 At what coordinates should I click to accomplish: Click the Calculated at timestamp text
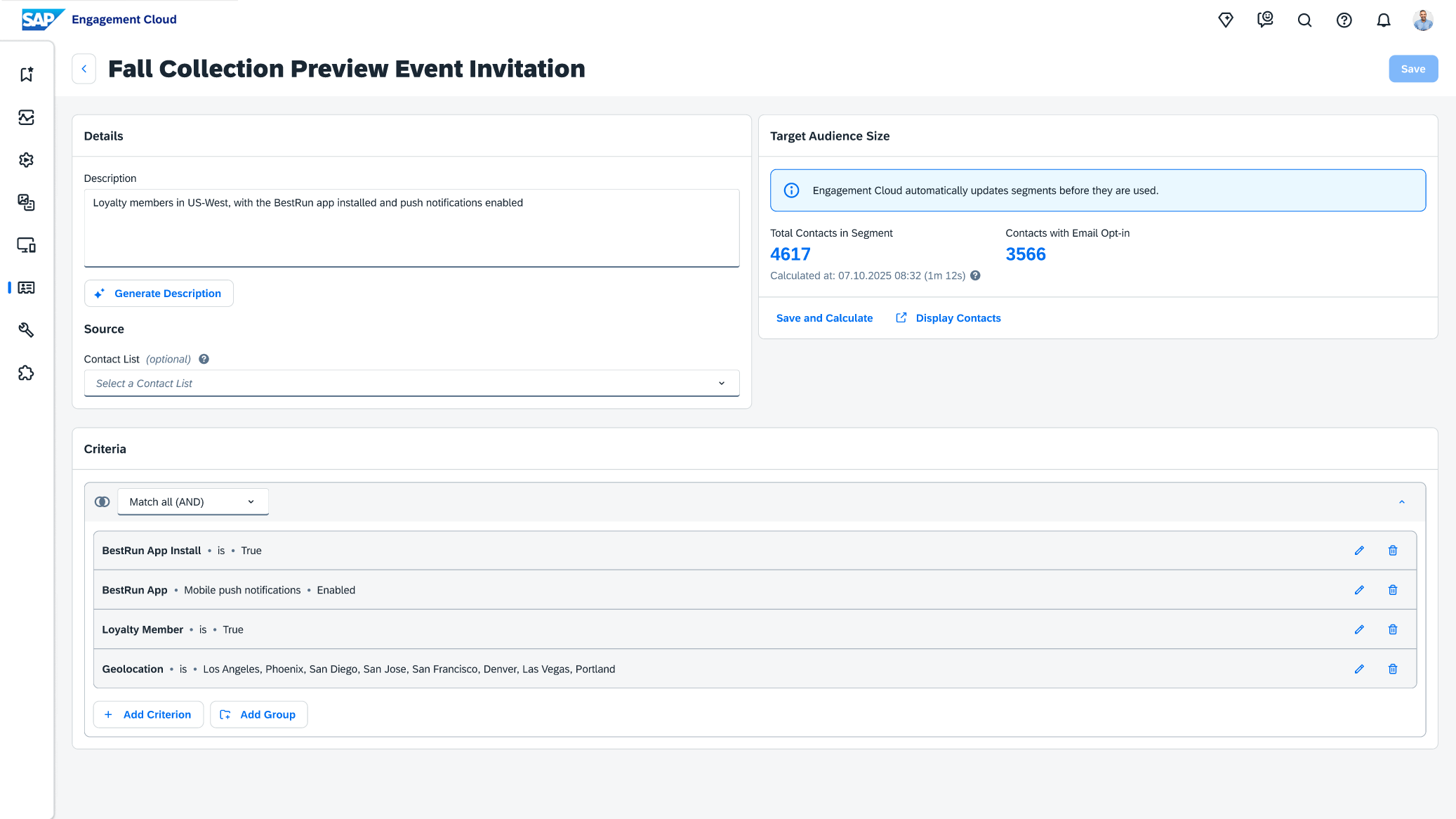point(868,275)
